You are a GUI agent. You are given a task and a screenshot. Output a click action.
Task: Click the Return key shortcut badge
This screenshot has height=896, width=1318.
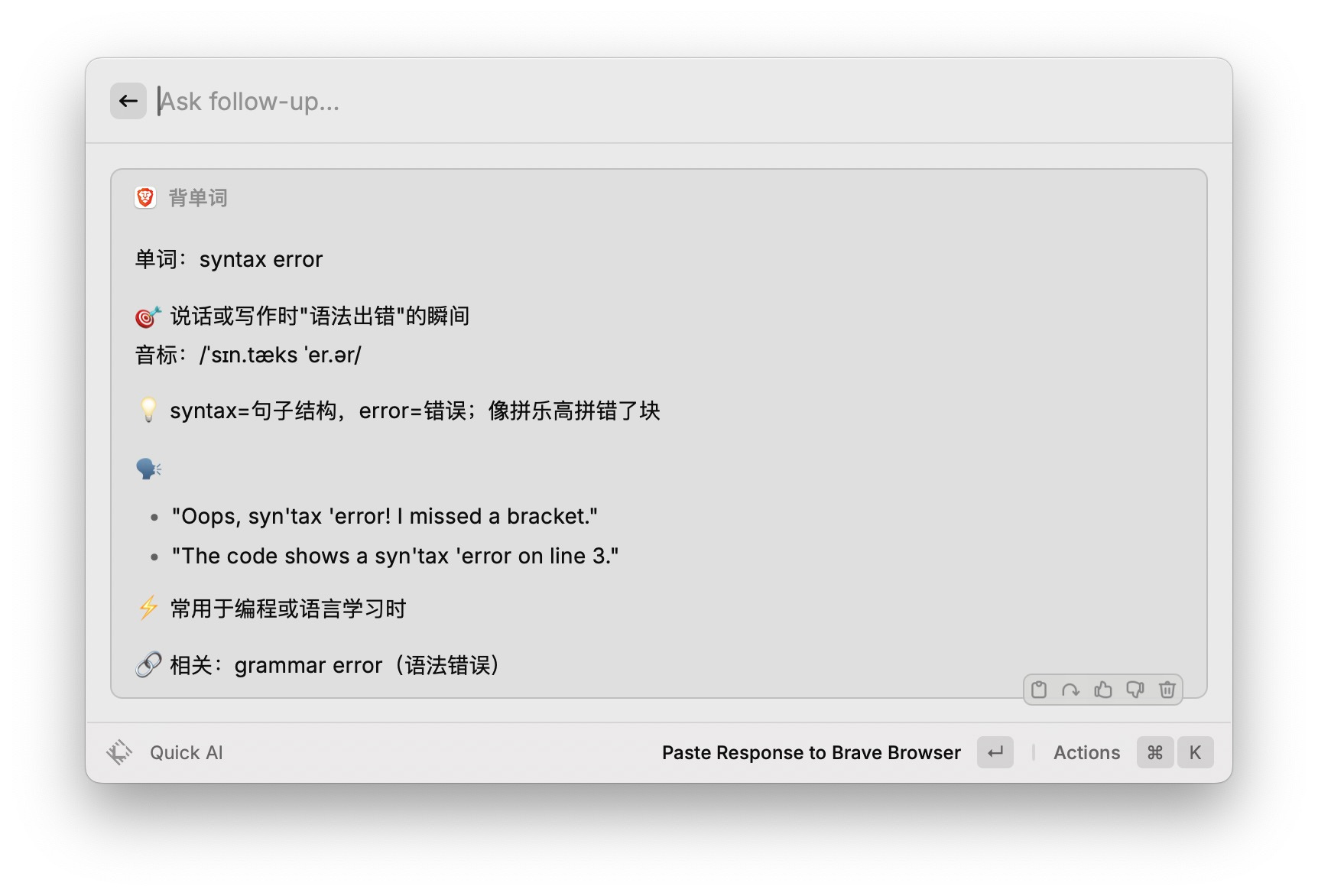point(995,753)
